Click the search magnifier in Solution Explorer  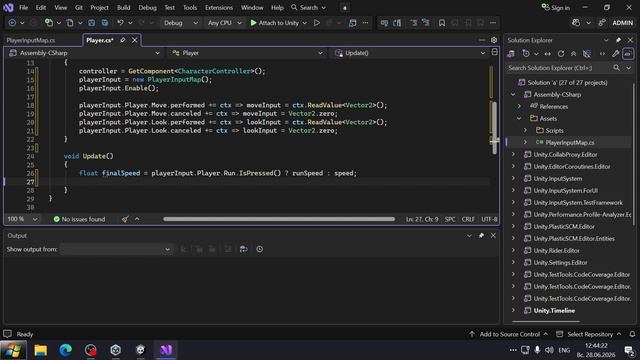[x=616, y=68]
